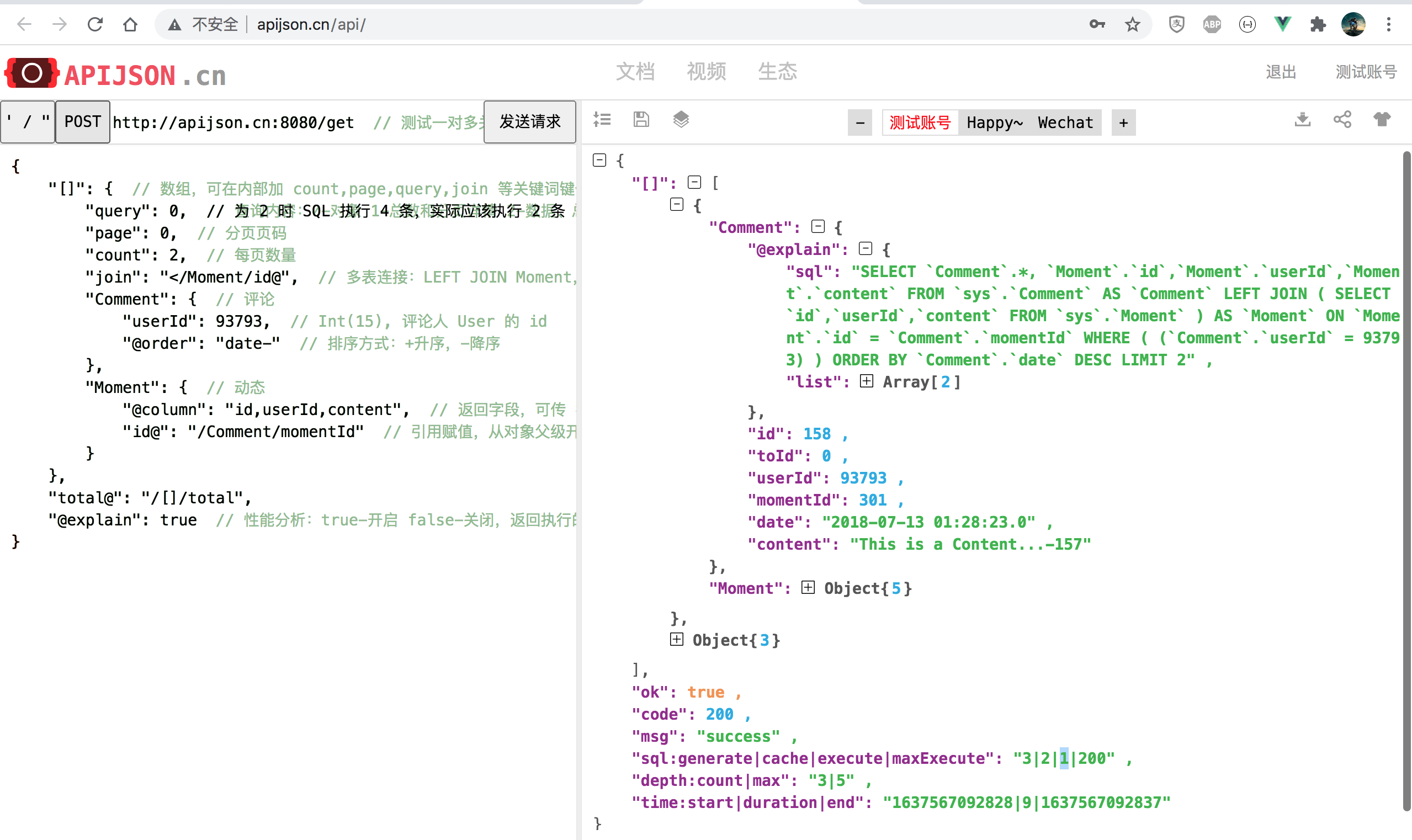Expand the collapsed Object{3} node

click(676, 639)
